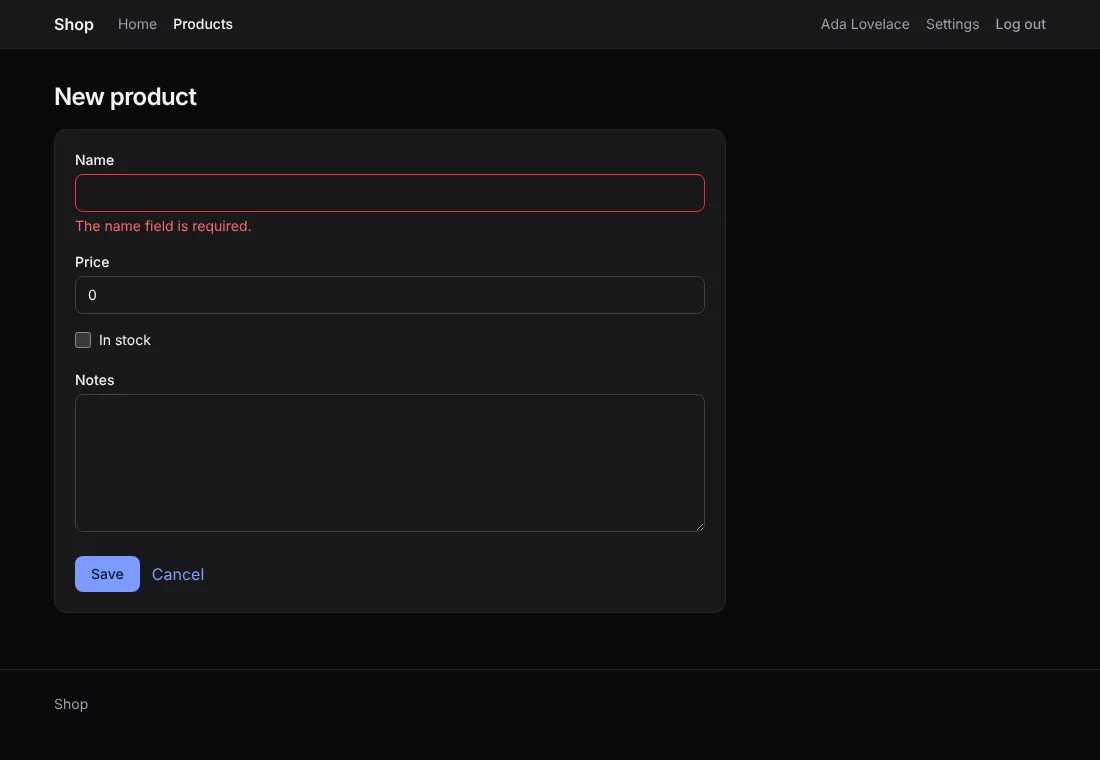Click the "The name field is required." error

163,226
